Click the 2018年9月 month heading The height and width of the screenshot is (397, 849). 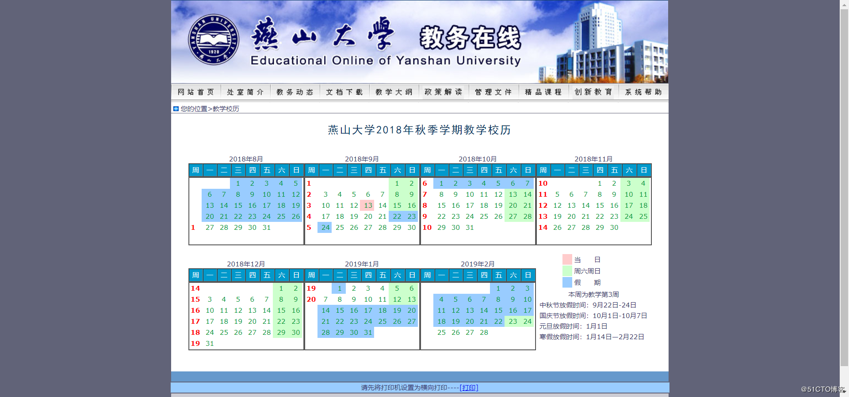pos(362,159)
